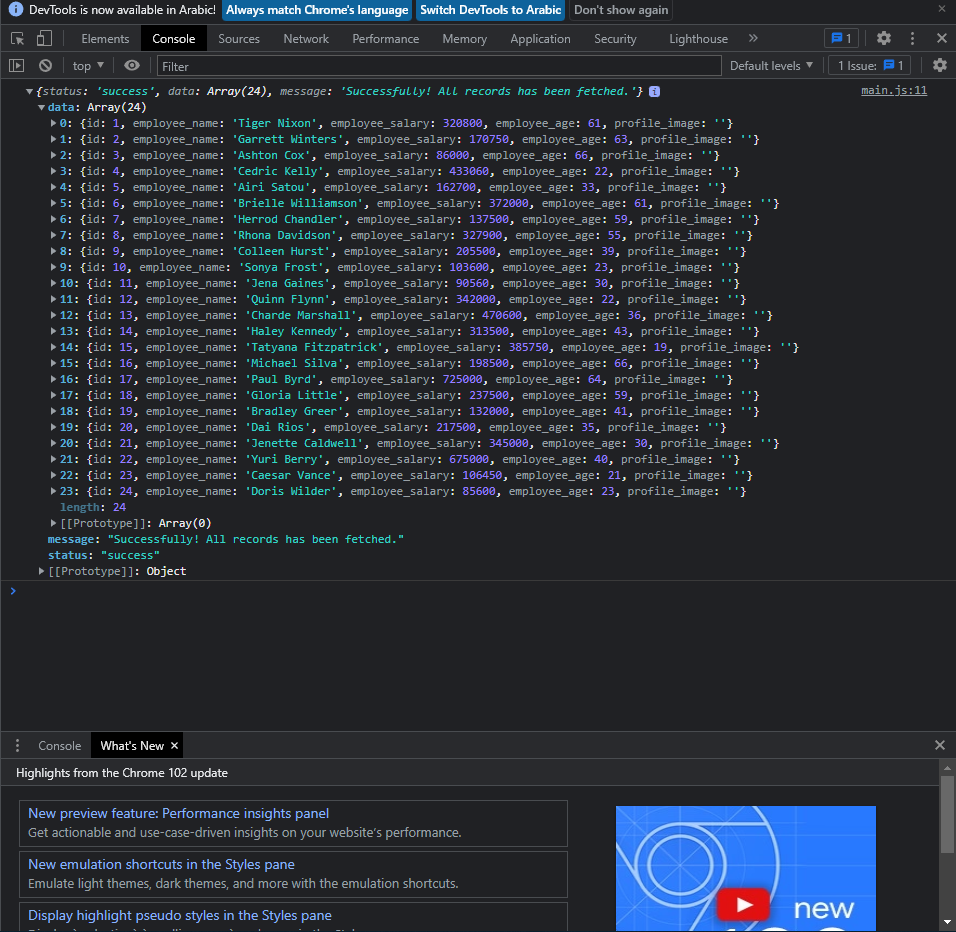
Task: Expand array entry 9 Sonya Frost
Action: 53,267
